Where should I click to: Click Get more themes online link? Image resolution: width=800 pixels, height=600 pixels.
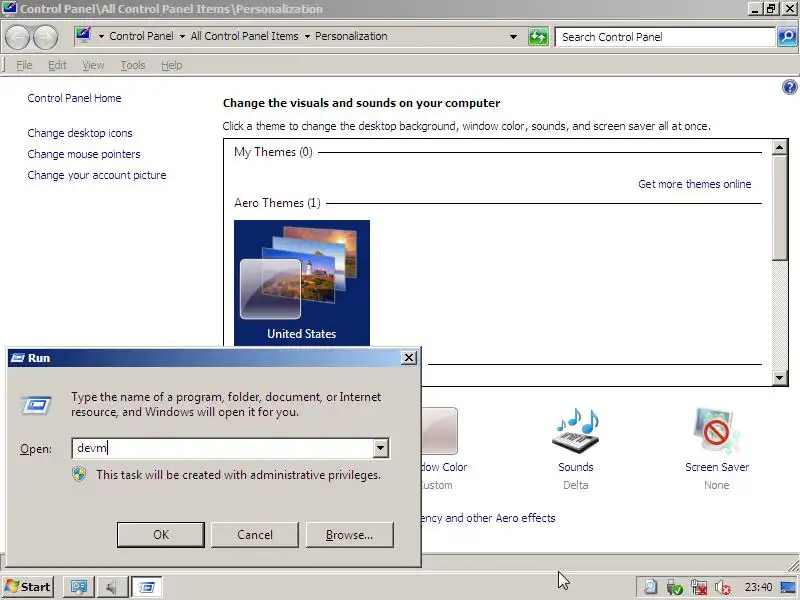point(694,184)
